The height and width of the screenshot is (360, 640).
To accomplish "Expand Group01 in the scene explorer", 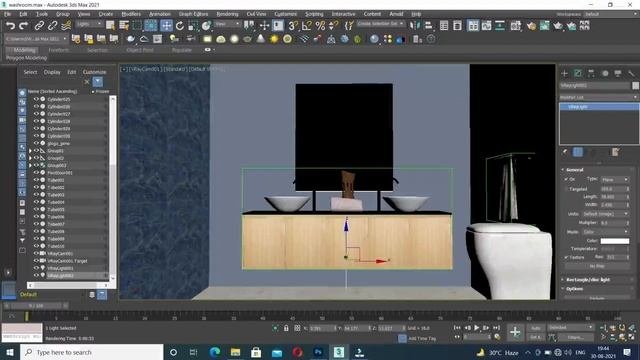I will 30,151.
